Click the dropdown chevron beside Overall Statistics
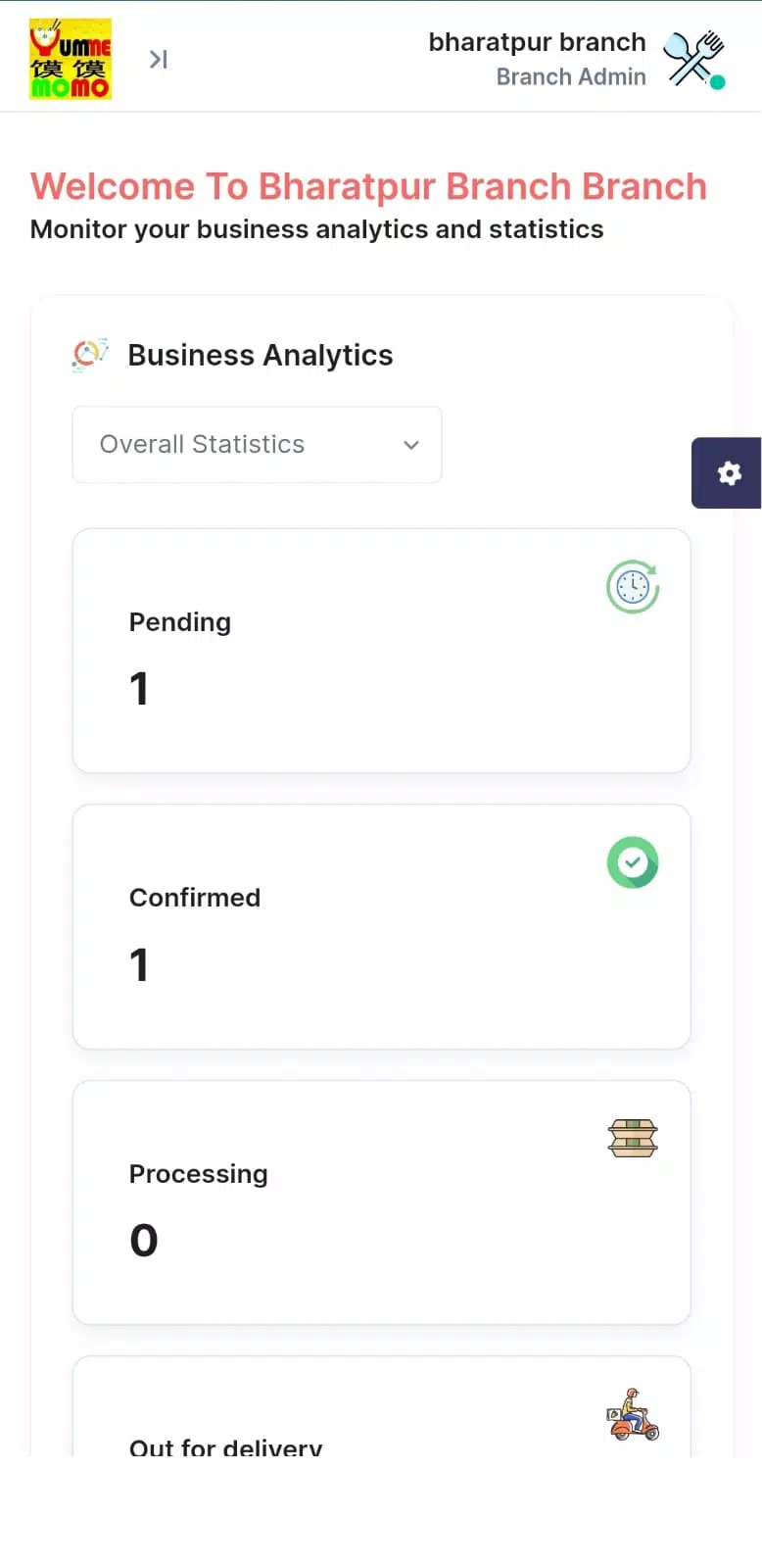Image resolution: width=762 pixels, height=1568 pixels. click(x=411, y=445)
